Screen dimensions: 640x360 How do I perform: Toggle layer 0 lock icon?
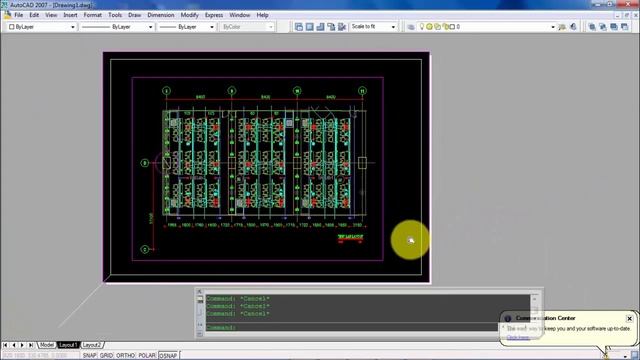[x=445, y=27]
